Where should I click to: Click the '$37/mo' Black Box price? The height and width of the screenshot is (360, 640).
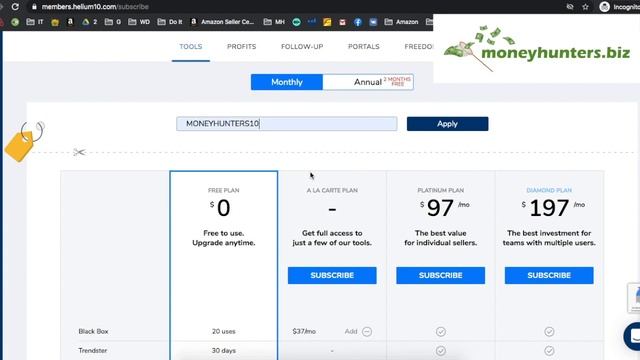click(x=304, y=331)
